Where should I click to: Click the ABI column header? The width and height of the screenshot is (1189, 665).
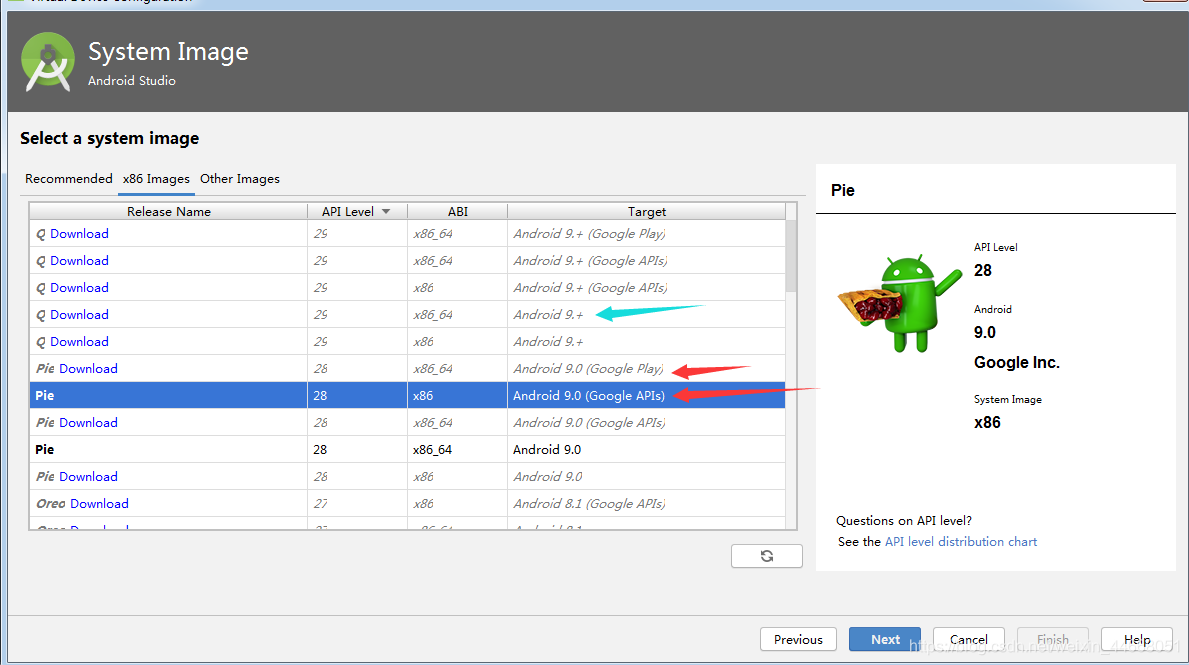(457, 212)
